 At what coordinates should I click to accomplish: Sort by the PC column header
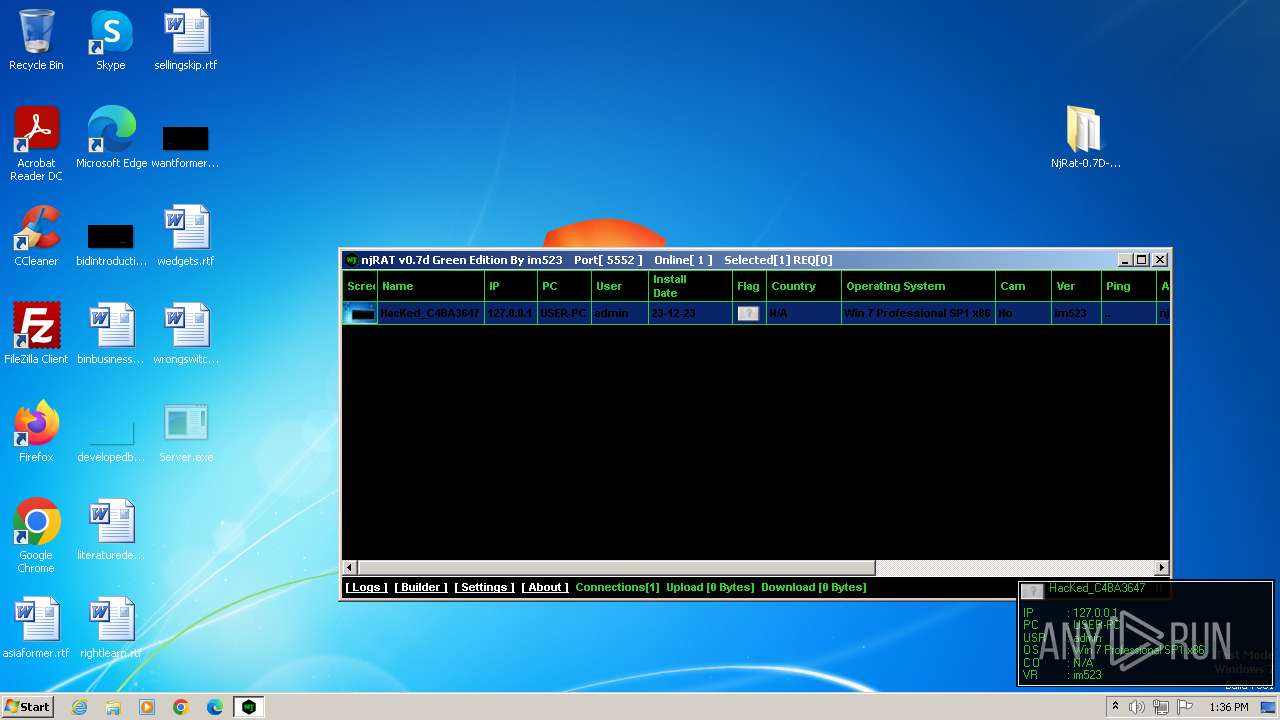[565, 286]
